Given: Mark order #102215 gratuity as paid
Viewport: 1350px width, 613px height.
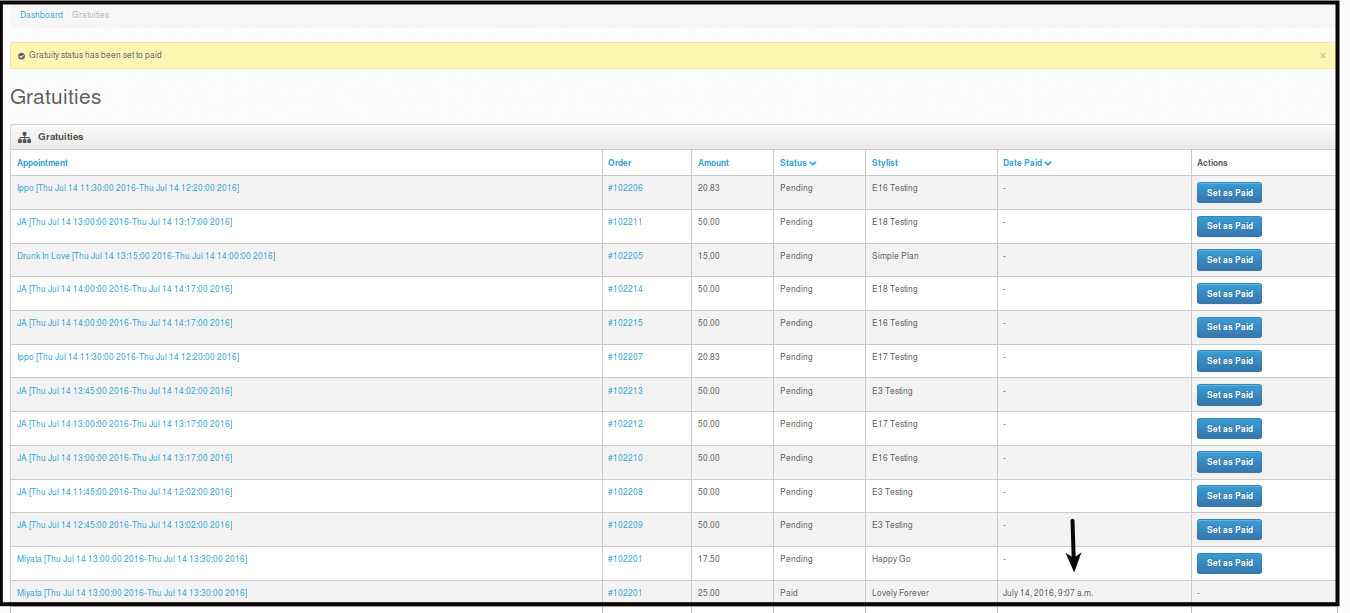Looking at the screenshot, I should pos(1229,327).
